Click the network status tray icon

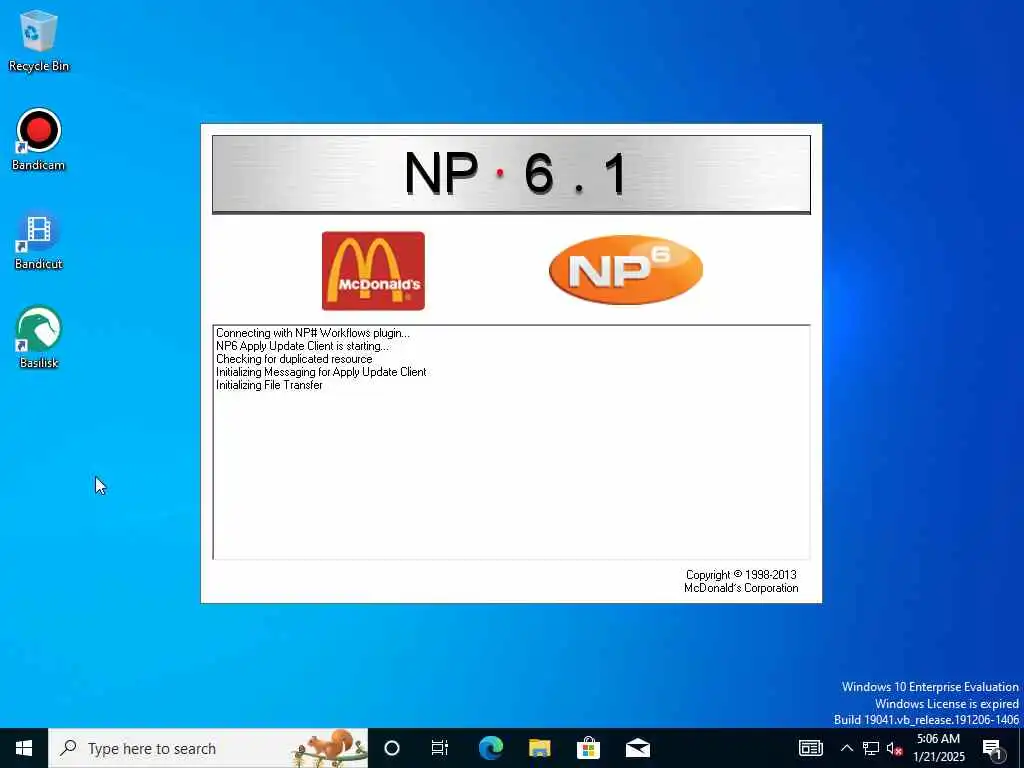[871, 748]
